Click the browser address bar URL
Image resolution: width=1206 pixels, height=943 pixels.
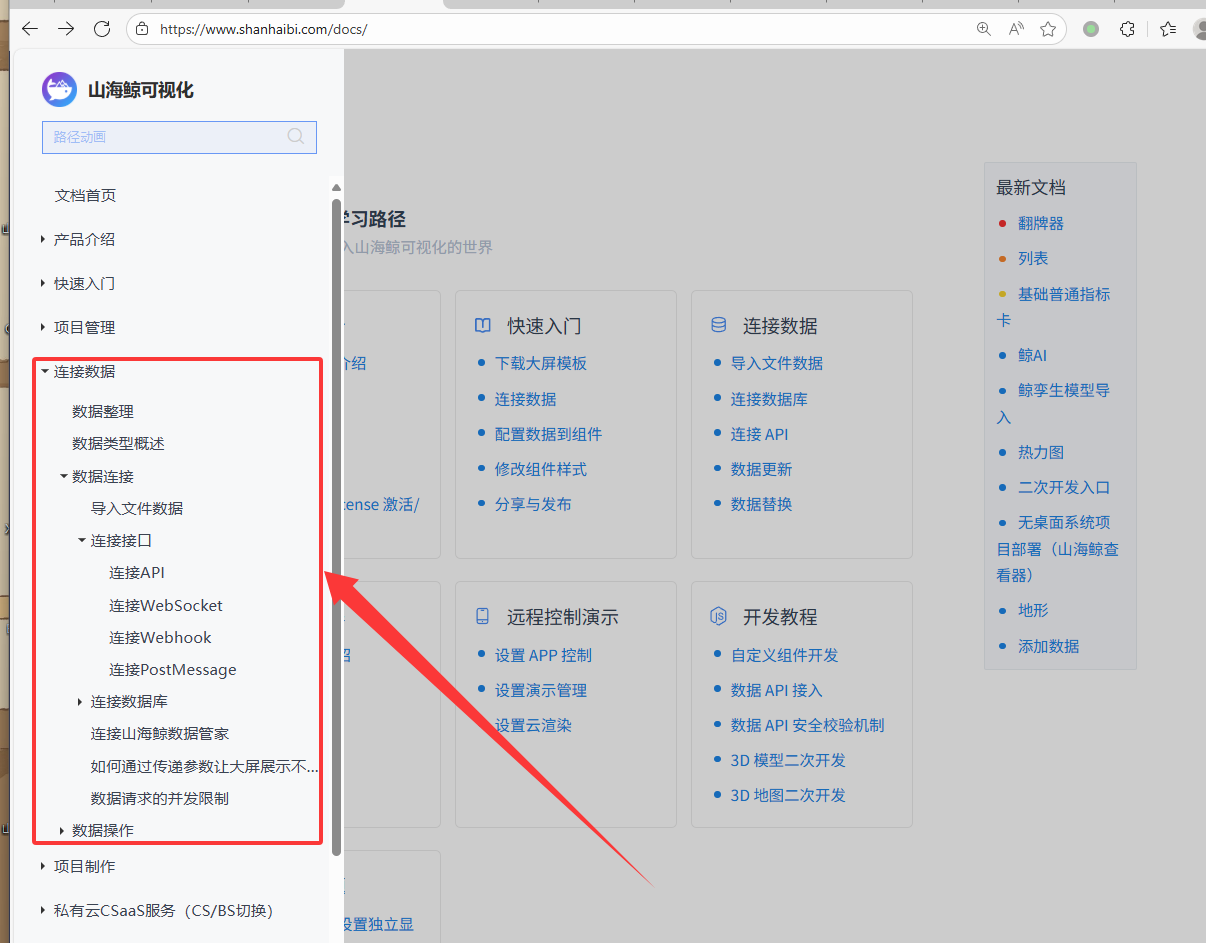click(264, 29)
